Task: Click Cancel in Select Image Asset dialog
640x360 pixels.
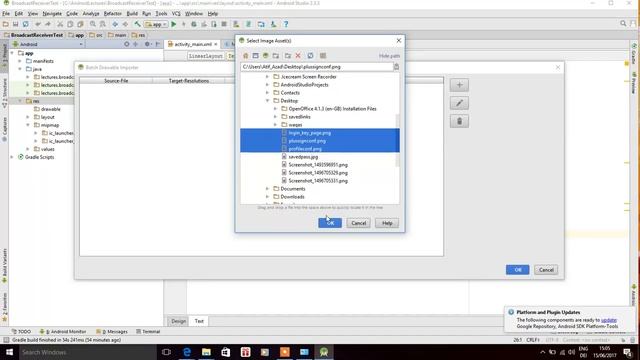Action: (358, 223)
